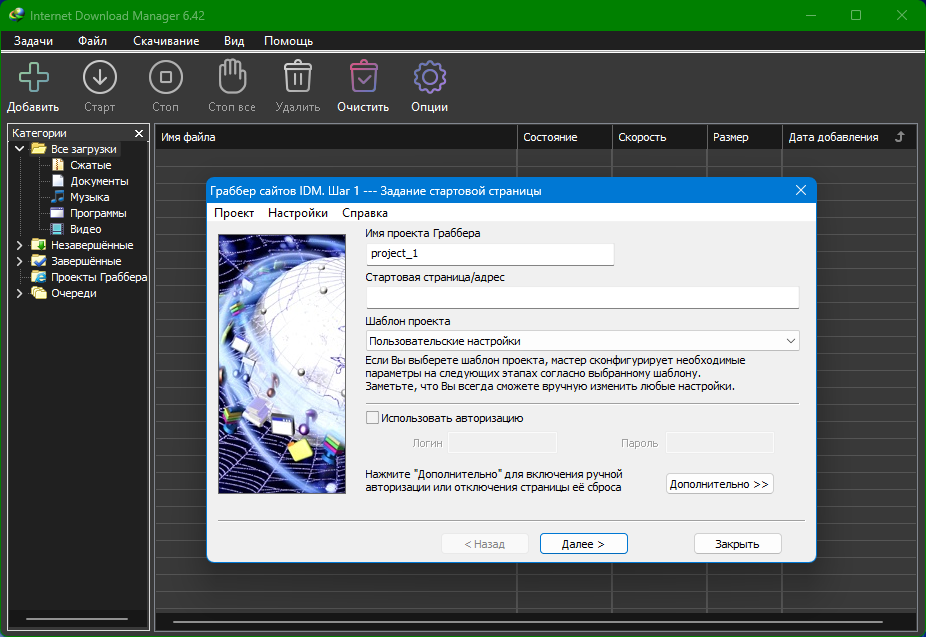Open the Скачивание menu
Image resolution: width=926 pixels, height=637 pixels.
166,41
